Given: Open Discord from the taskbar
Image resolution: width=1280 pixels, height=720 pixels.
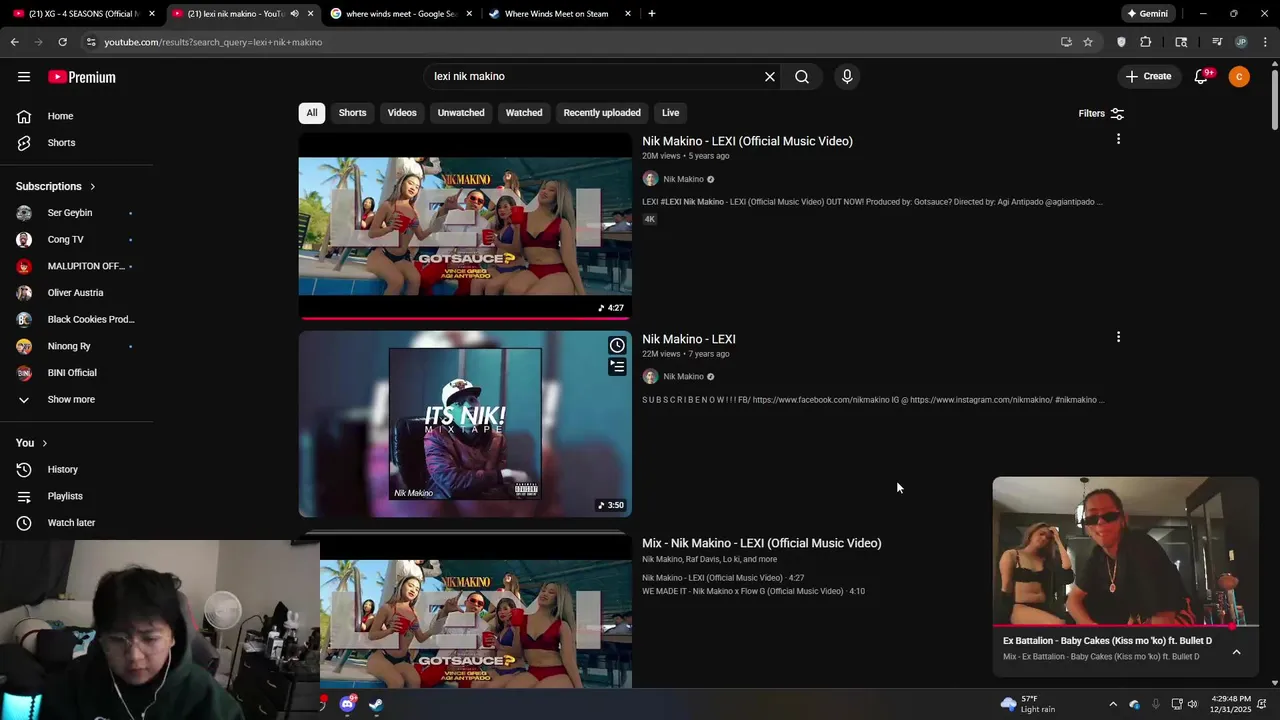Looking at the screenshot, I should [x=347, y=704].
